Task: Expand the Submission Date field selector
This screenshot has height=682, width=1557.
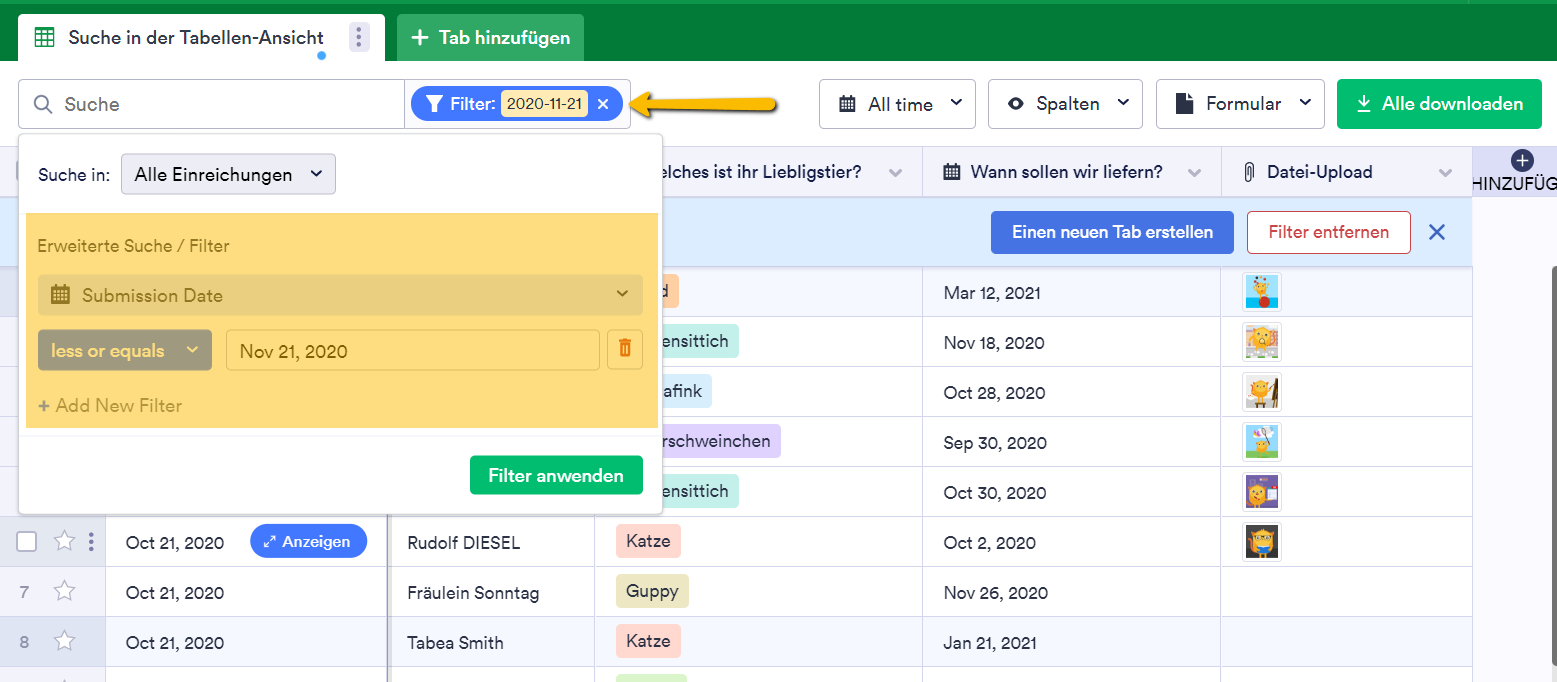Action: pyautogui.click(x=340, y=295)
